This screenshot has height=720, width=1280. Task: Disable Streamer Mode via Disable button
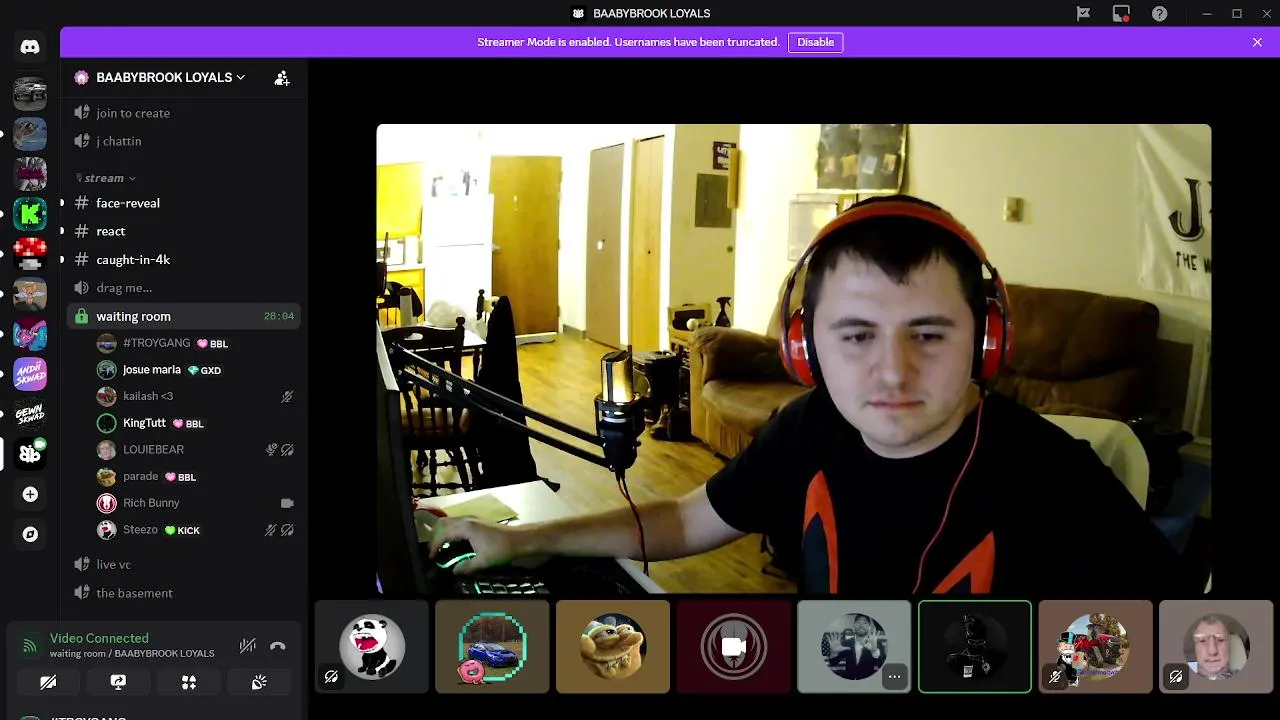point(816,42)
